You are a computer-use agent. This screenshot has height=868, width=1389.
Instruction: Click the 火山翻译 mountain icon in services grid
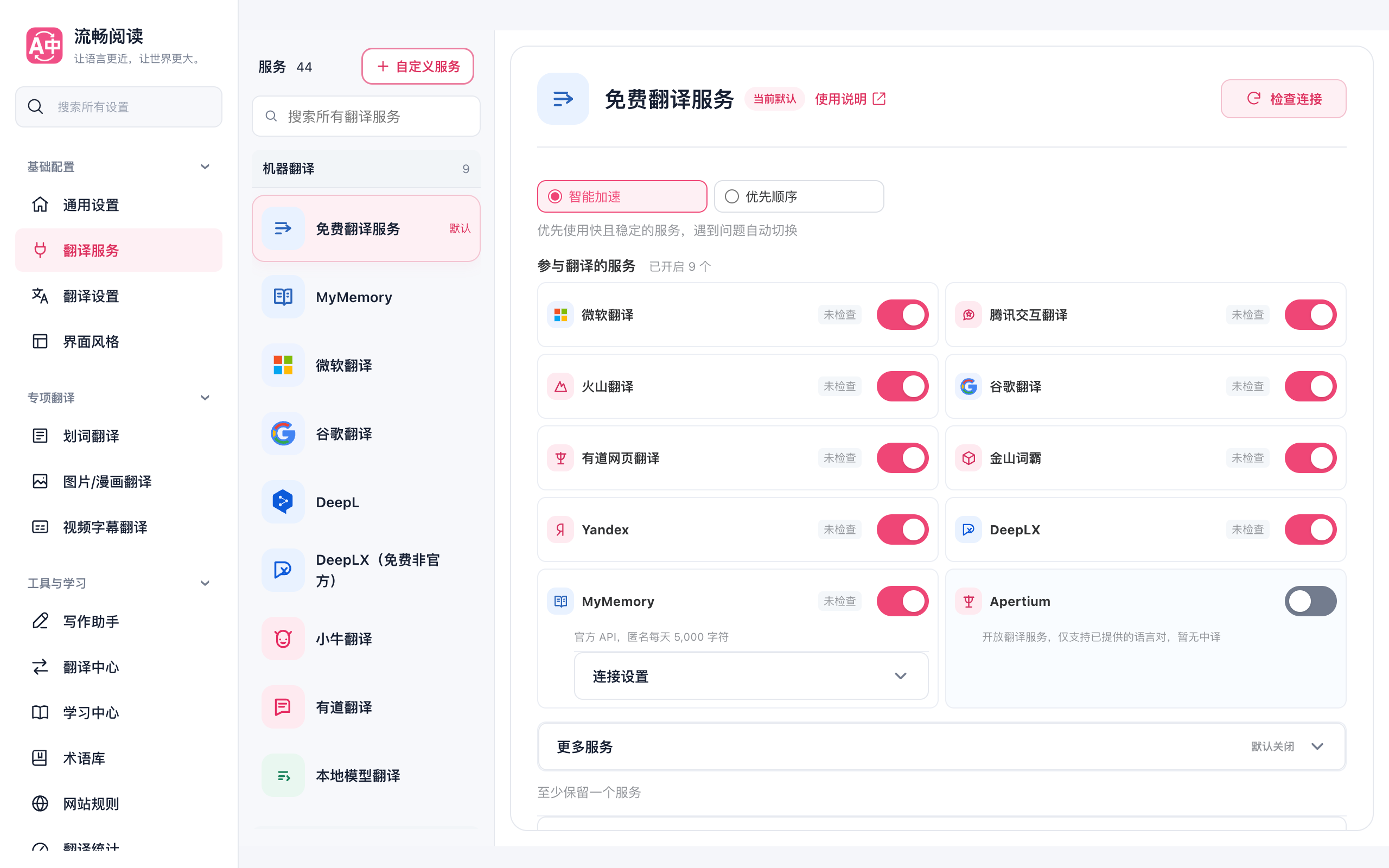click(x=561, y=386)
